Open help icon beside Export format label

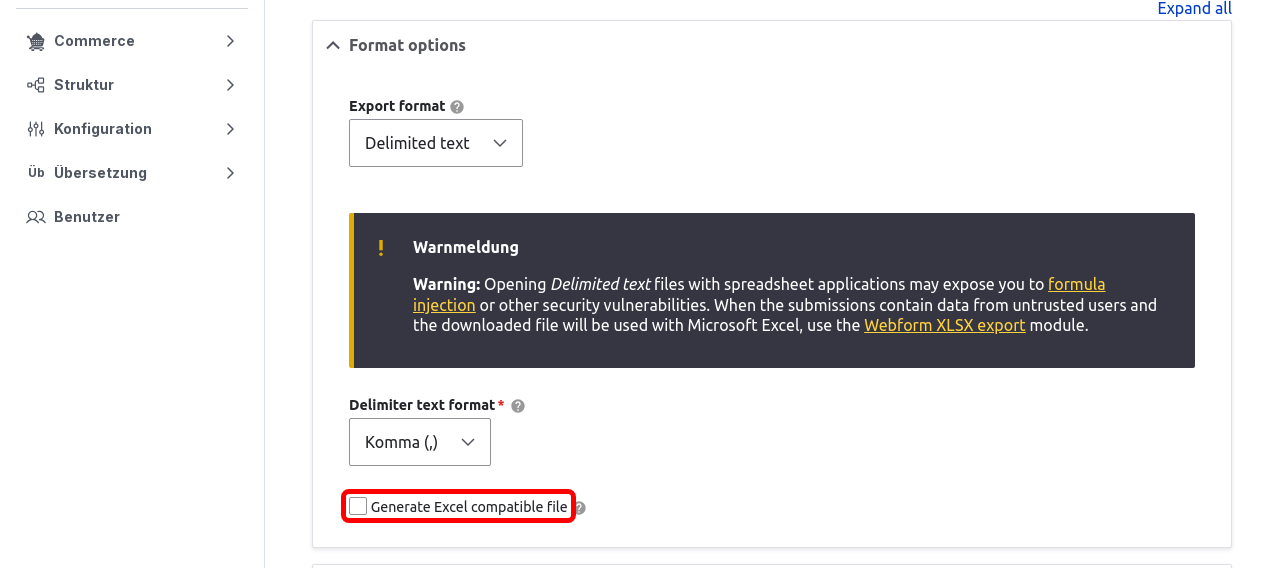[x=457, y=107]
